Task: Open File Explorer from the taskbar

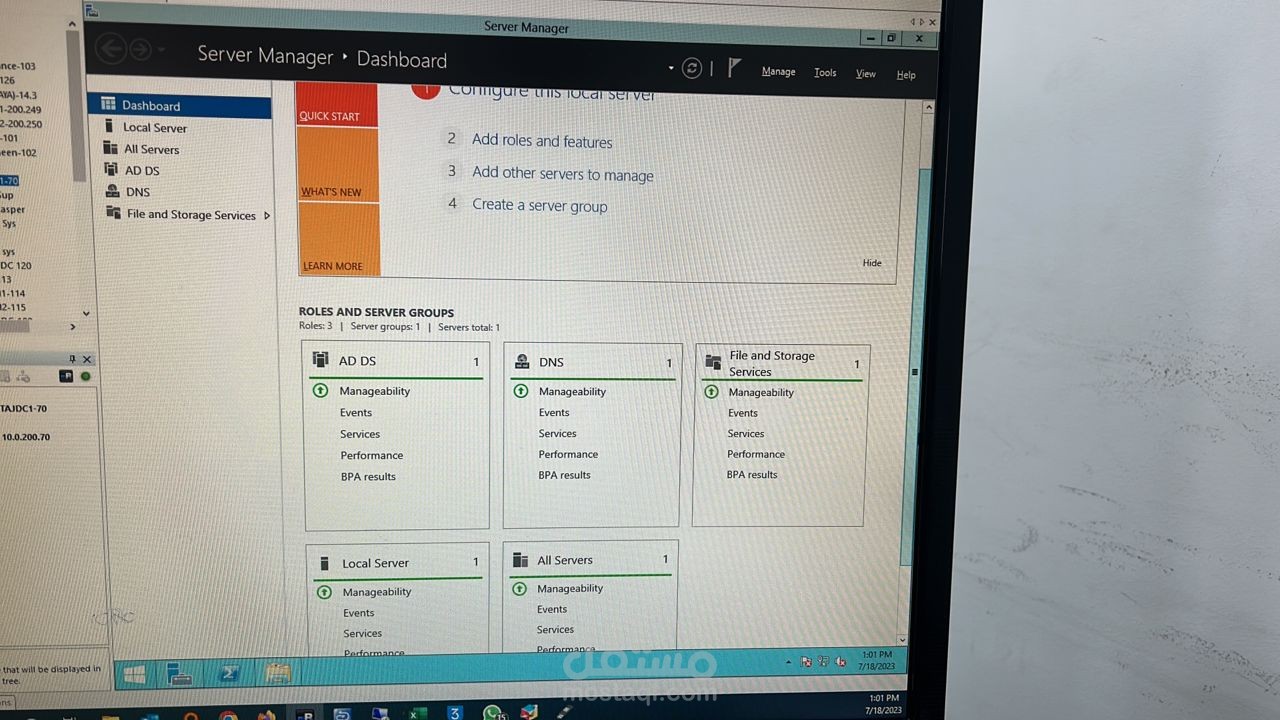Action: [278, 673]
